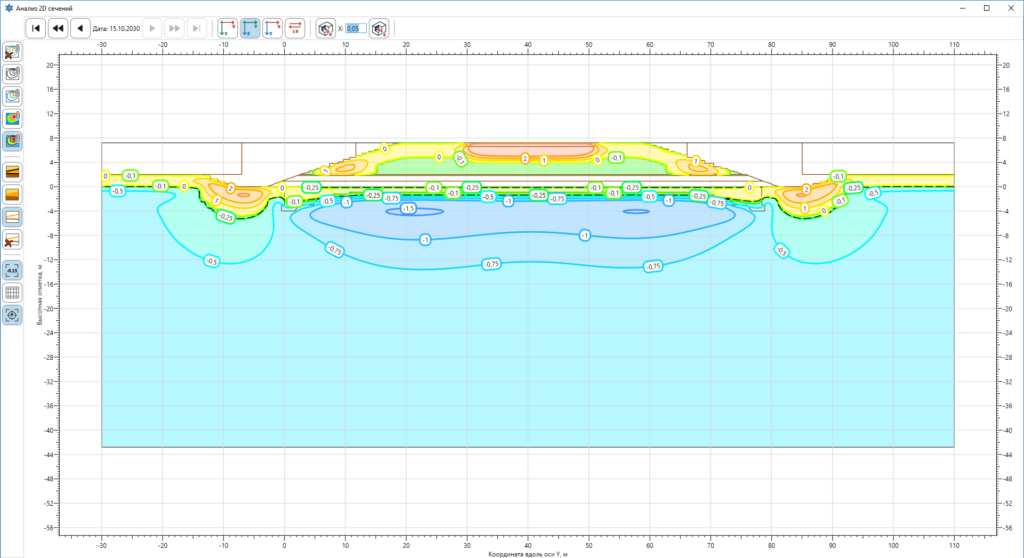Viewport: 1024px width, 558px height.
Task: Click the greyed-out skip-to-last-step button
Action: 197,28
